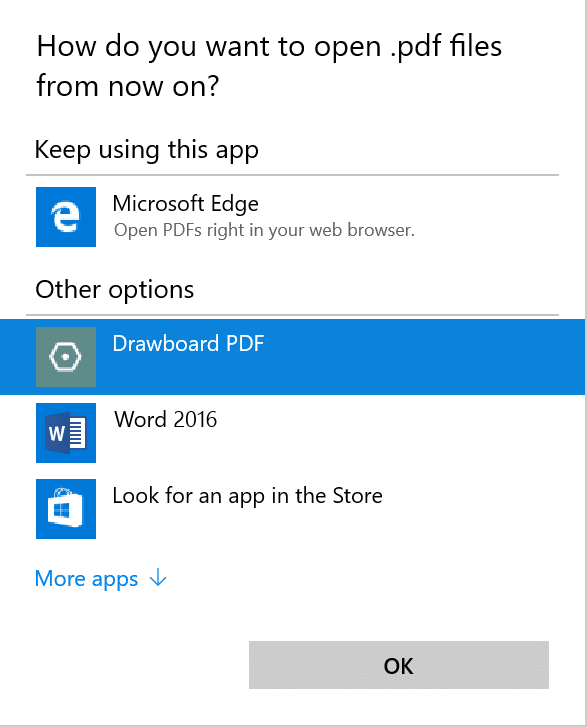Choose Microsoft Edge to open PDFs
Screen dimensions: 587x727
point(293,217)
